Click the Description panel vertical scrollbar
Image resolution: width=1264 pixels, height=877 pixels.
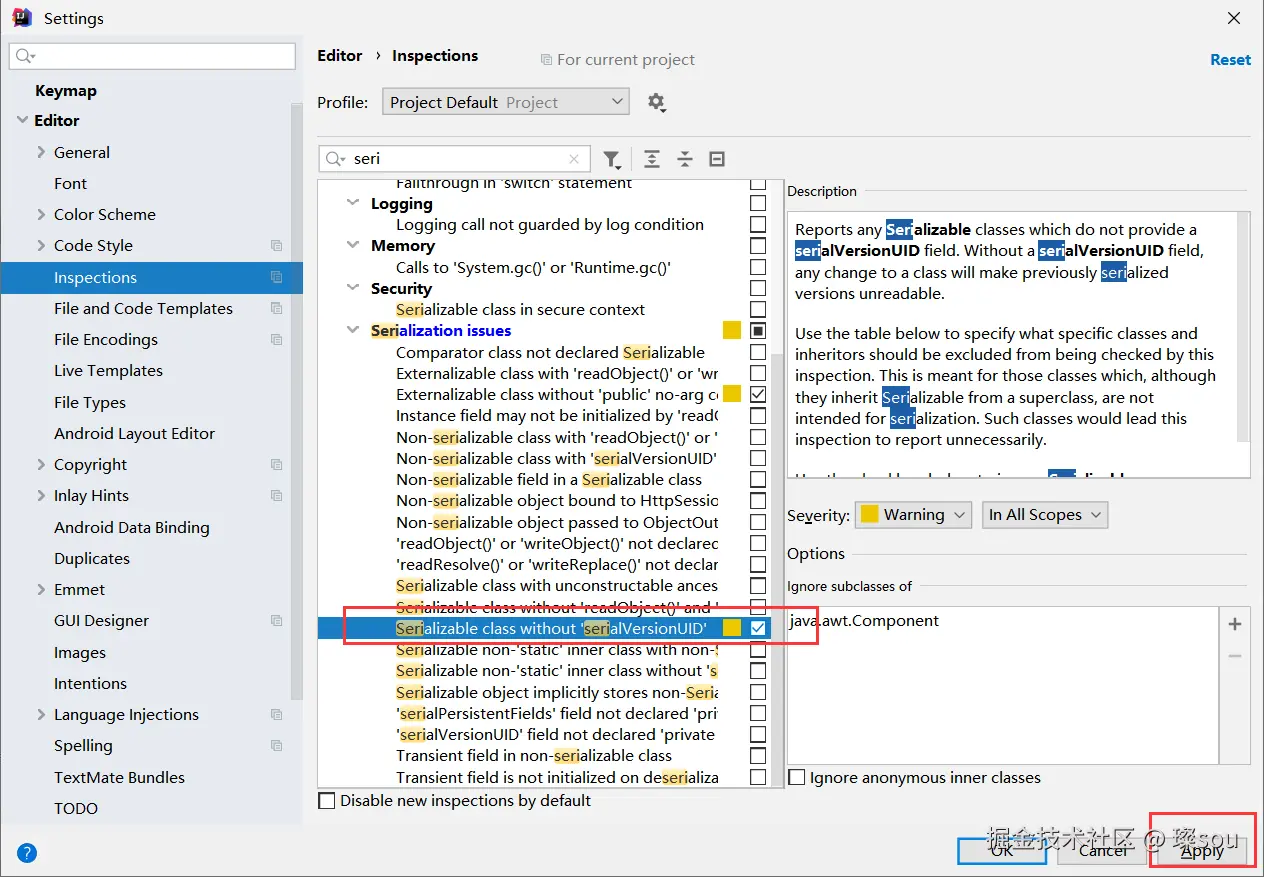(x=1243, y=327)
